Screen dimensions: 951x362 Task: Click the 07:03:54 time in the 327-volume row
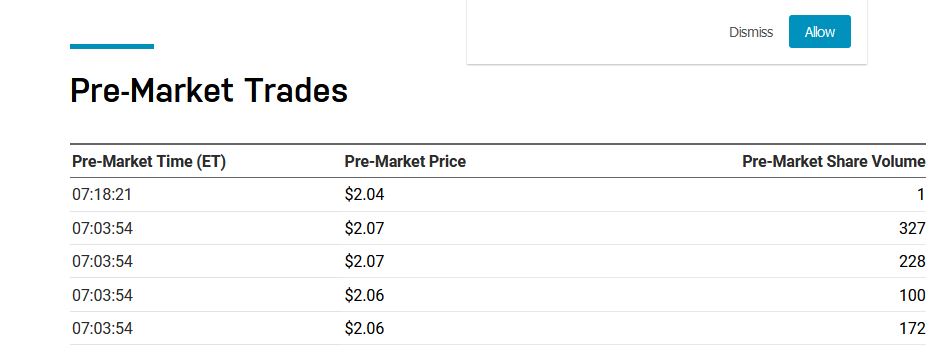(x=102, y=228)
